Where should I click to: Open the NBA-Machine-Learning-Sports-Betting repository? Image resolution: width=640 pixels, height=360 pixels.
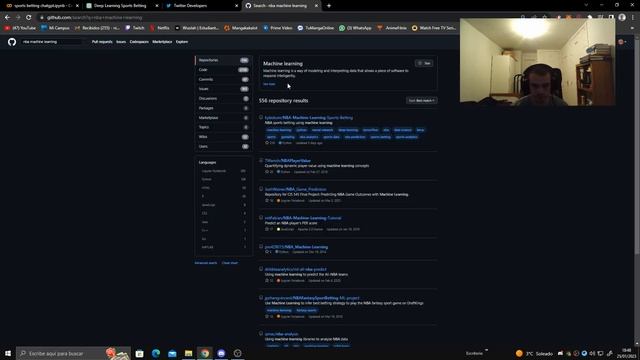click(309, 118)
